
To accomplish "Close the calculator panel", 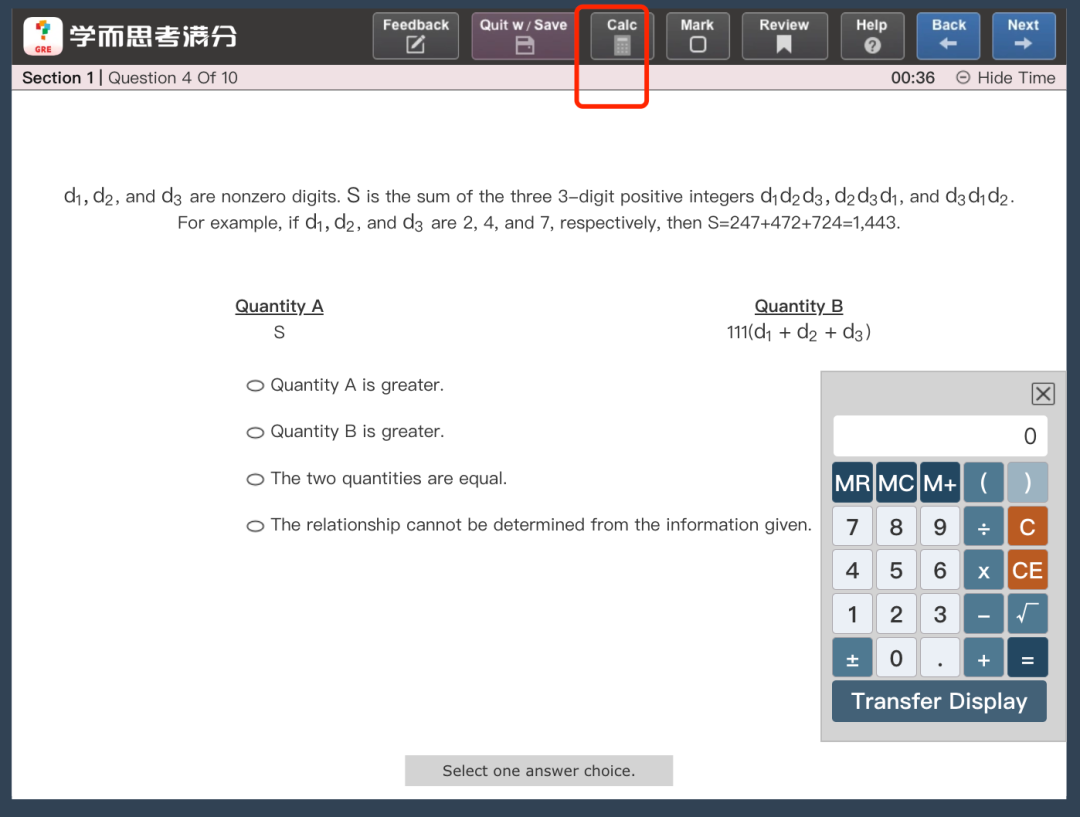I will point(1043,394).
